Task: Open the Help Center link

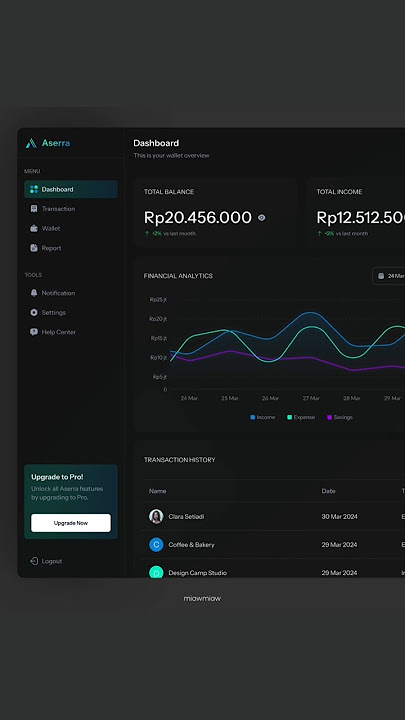Action: (59, 332)
